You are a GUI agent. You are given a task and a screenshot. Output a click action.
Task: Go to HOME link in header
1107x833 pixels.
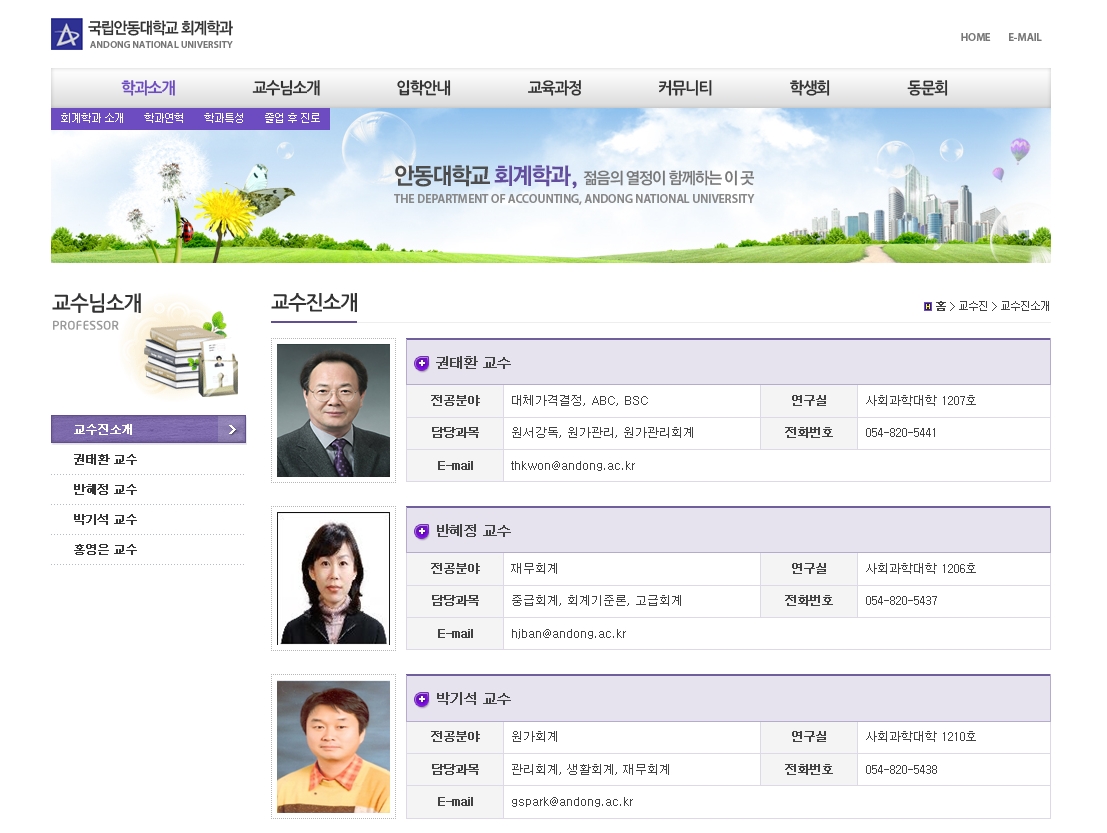(x=975, y=37)
